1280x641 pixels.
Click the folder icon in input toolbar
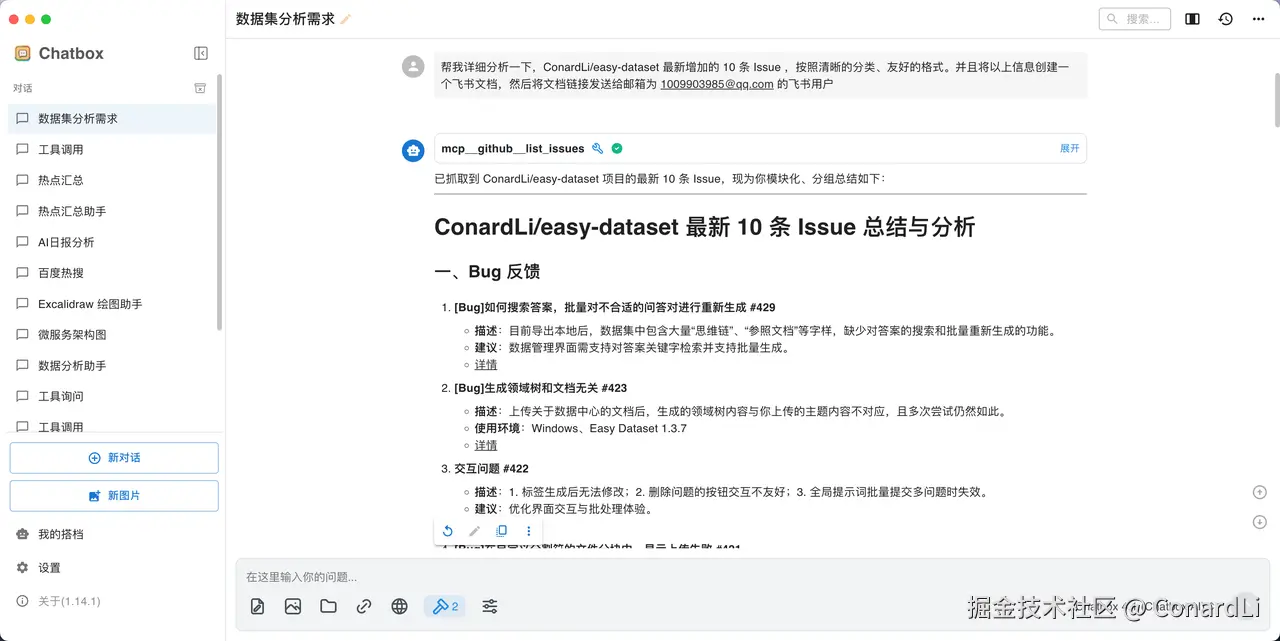pos(328,606)
